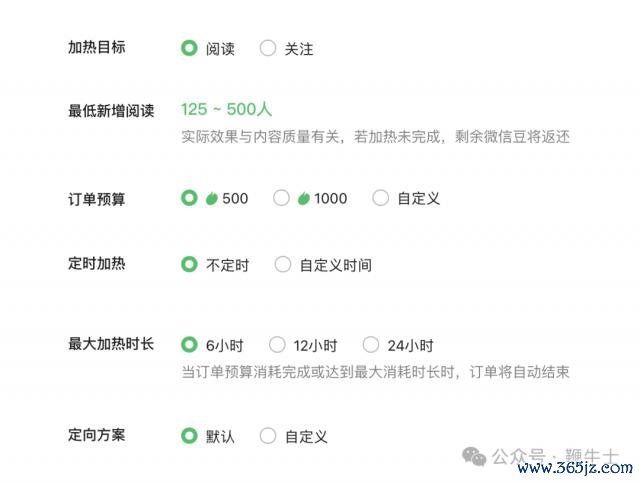Set max heating duration to 12小时
Viewport: 640px width, 483px height.
point(277,345)
